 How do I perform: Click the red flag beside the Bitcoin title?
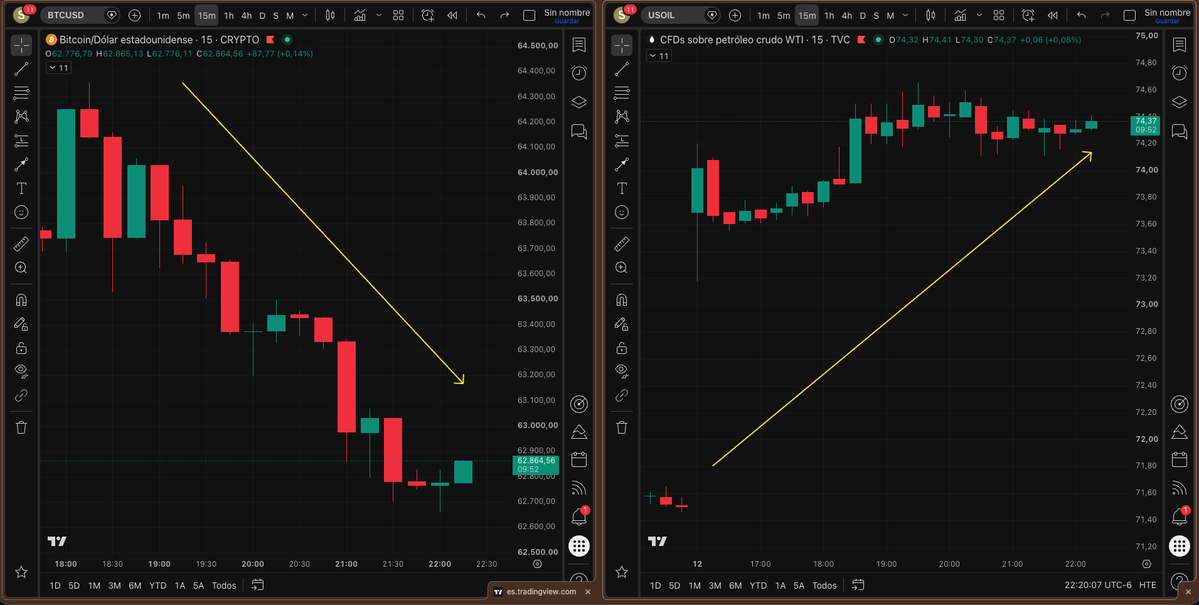point(270,40)
